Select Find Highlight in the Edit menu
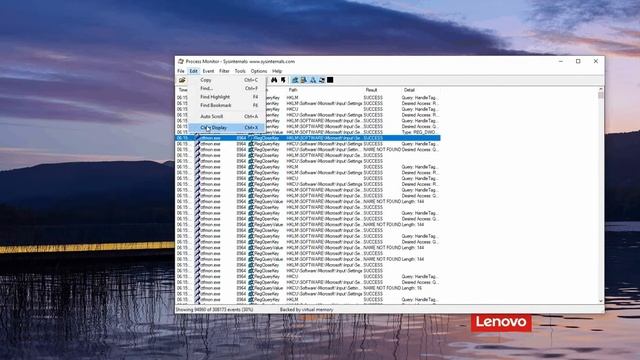Viewport: 640px width, 360px height. [x=227, y=97]
